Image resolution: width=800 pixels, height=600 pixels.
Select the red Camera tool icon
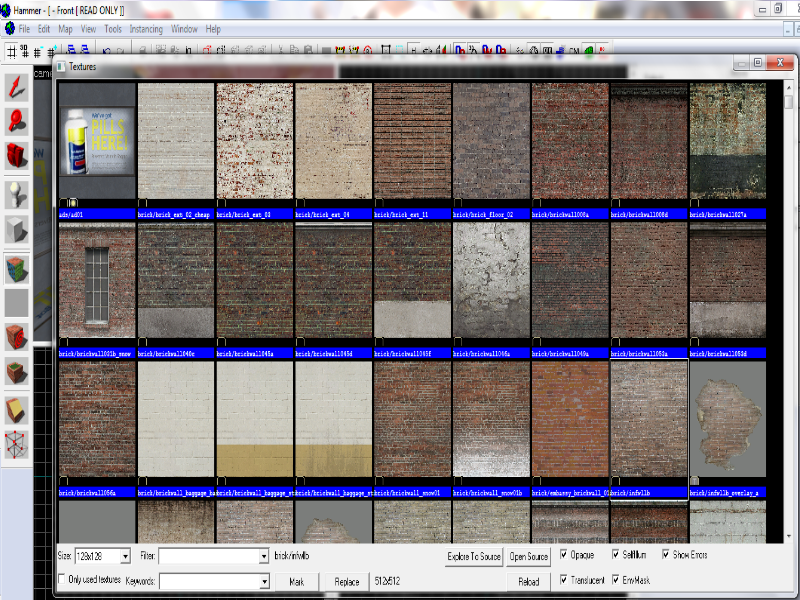[16, 155]
